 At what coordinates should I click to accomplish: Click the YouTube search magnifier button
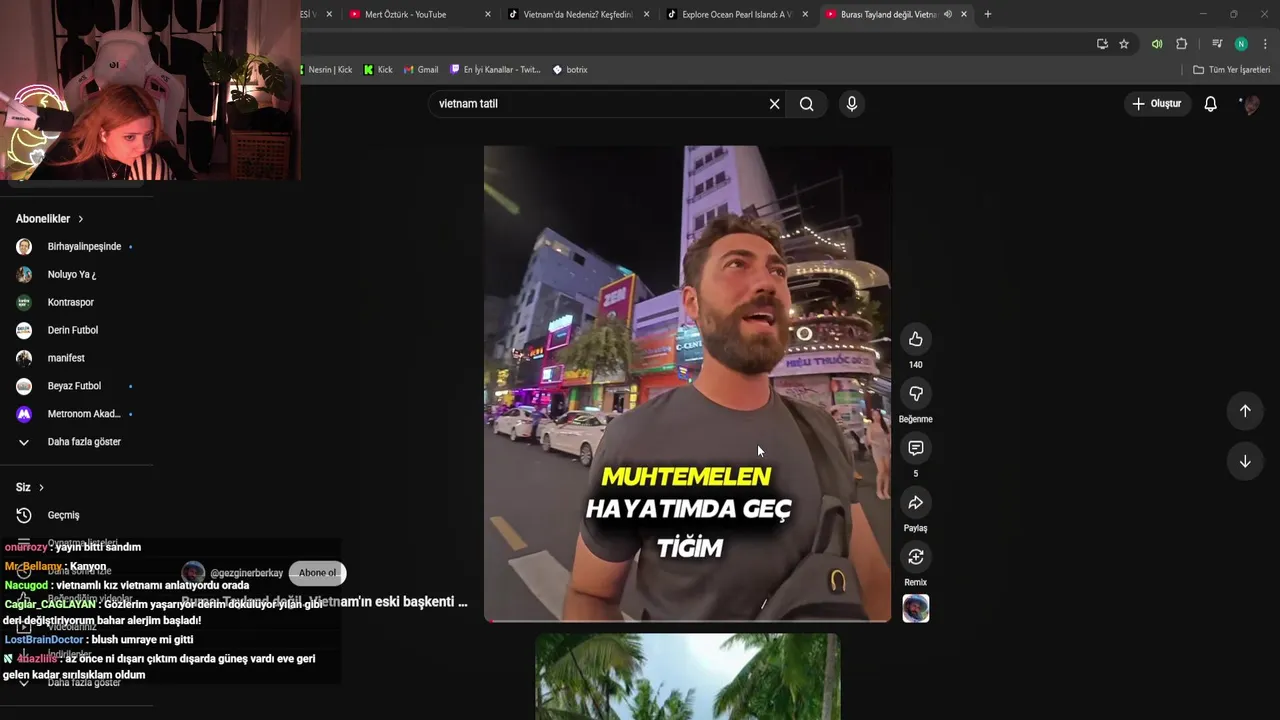coord(806,104)
